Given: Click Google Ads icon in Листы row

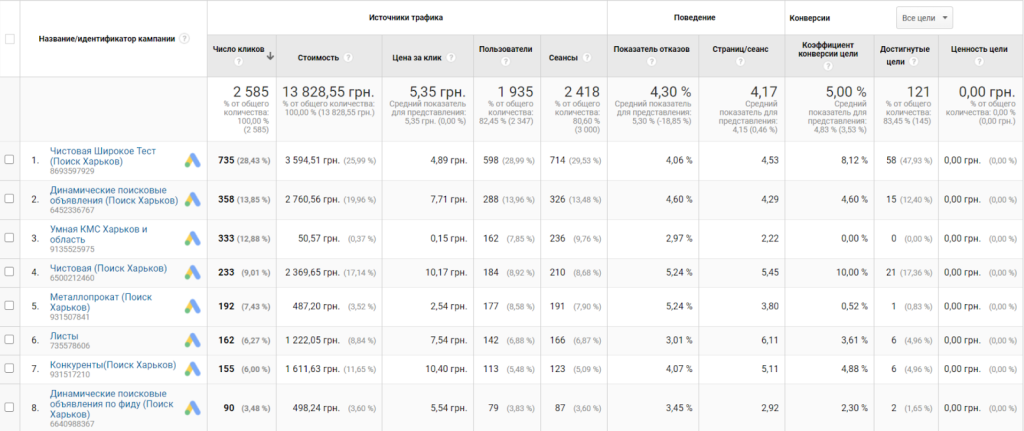Looking at the screenshot, I should pos(191,340).
